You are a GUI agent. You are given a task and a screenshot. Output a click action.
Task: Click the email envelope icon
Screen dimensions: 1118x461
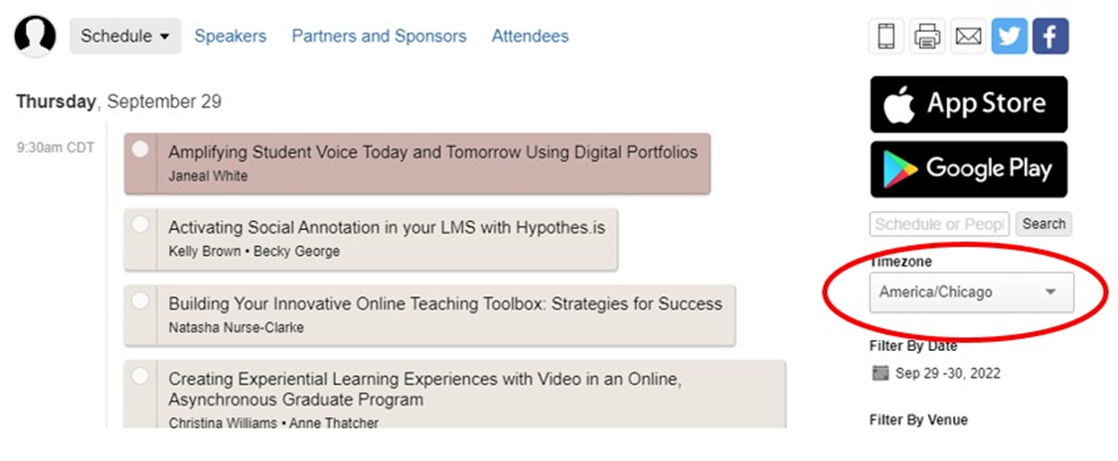click(968, 37)
